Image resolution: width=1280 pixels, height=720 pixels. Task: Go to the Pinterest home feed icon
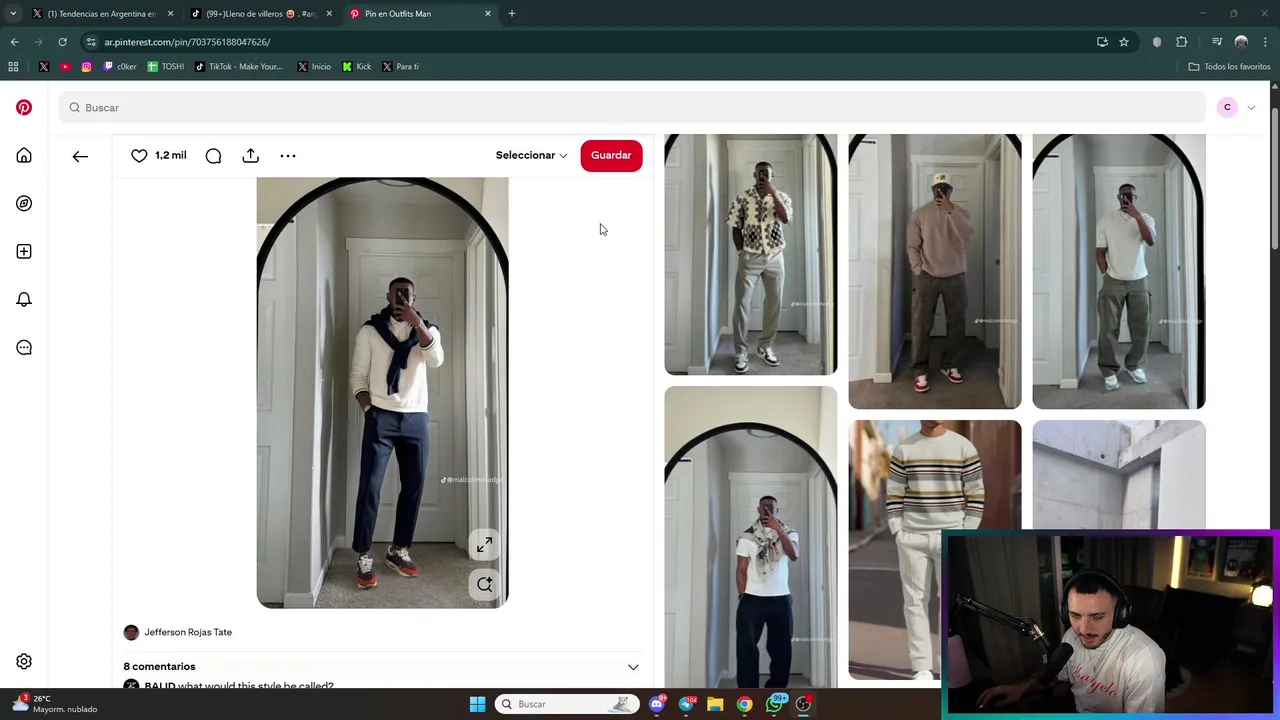pyautogui.click(x=24, y=155)
